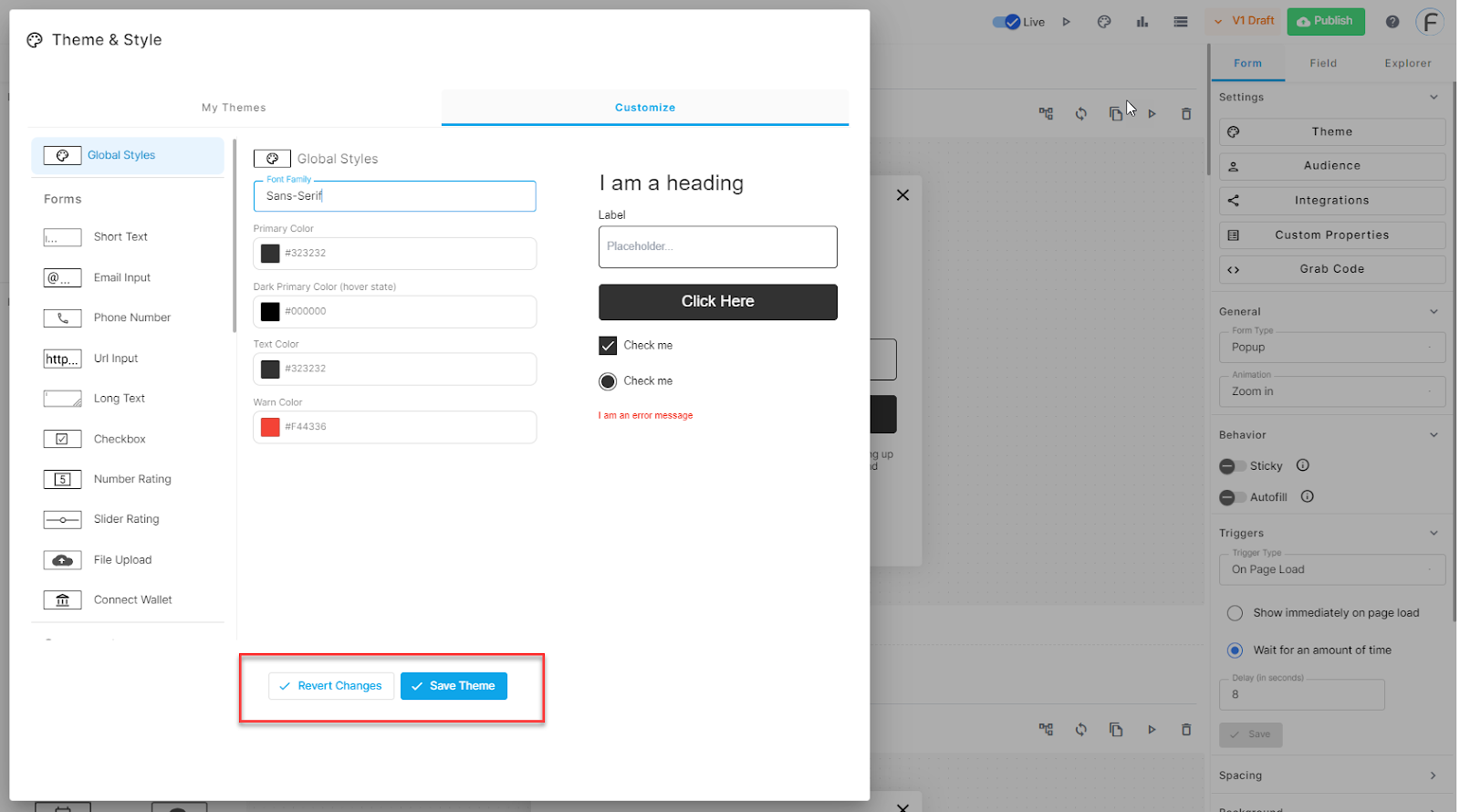Select the Short Text form element

(x=128, y=237)
